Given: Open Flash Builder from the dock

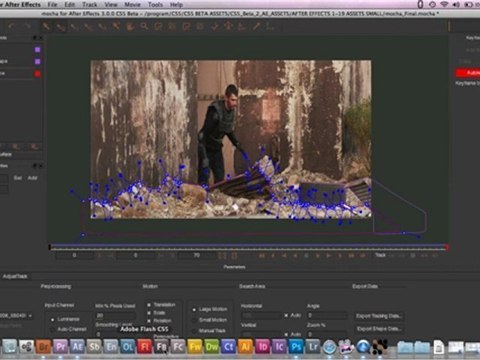Looking at the screenshot, I should click(161, 347).
